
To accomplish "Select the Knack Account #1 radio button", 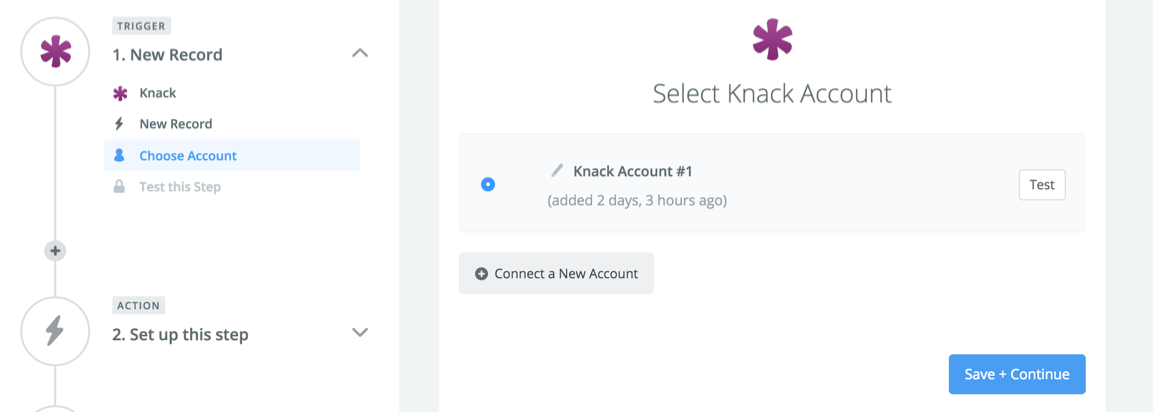I will (x=488, y=184).
